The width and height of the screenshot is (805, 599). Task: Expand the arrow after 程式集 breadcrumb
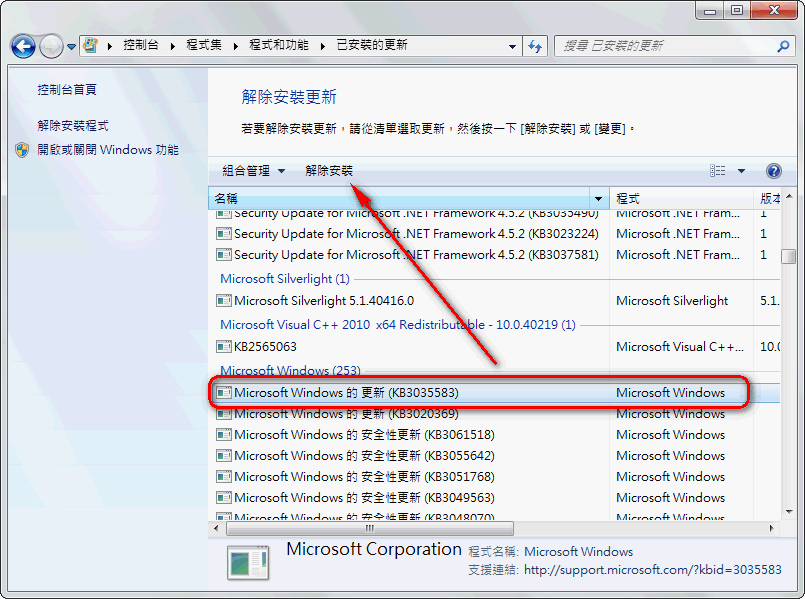[236, 46]
